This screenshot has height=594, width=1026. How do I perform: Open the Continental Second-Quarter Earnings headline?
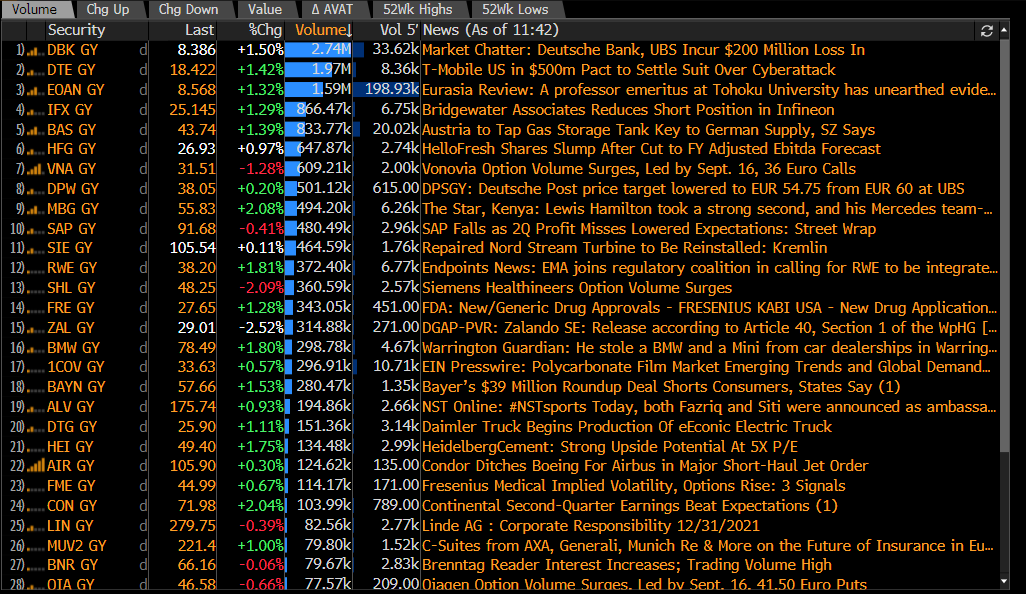(x=630, y=506)
